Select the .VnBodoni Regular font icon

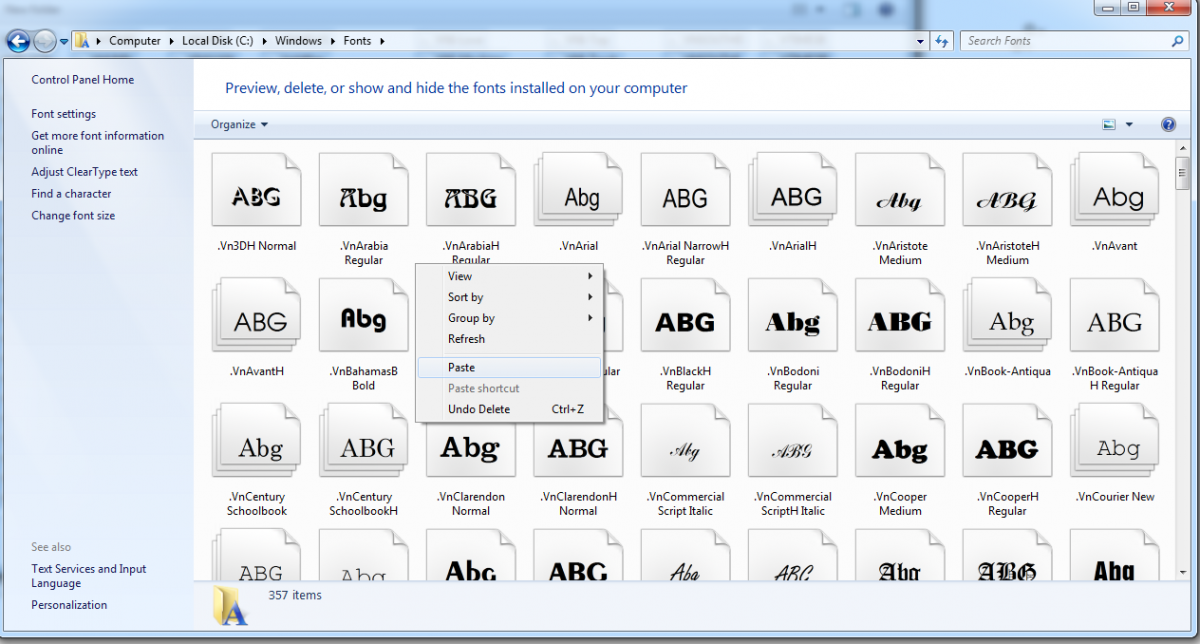click(x=792, y=322)
